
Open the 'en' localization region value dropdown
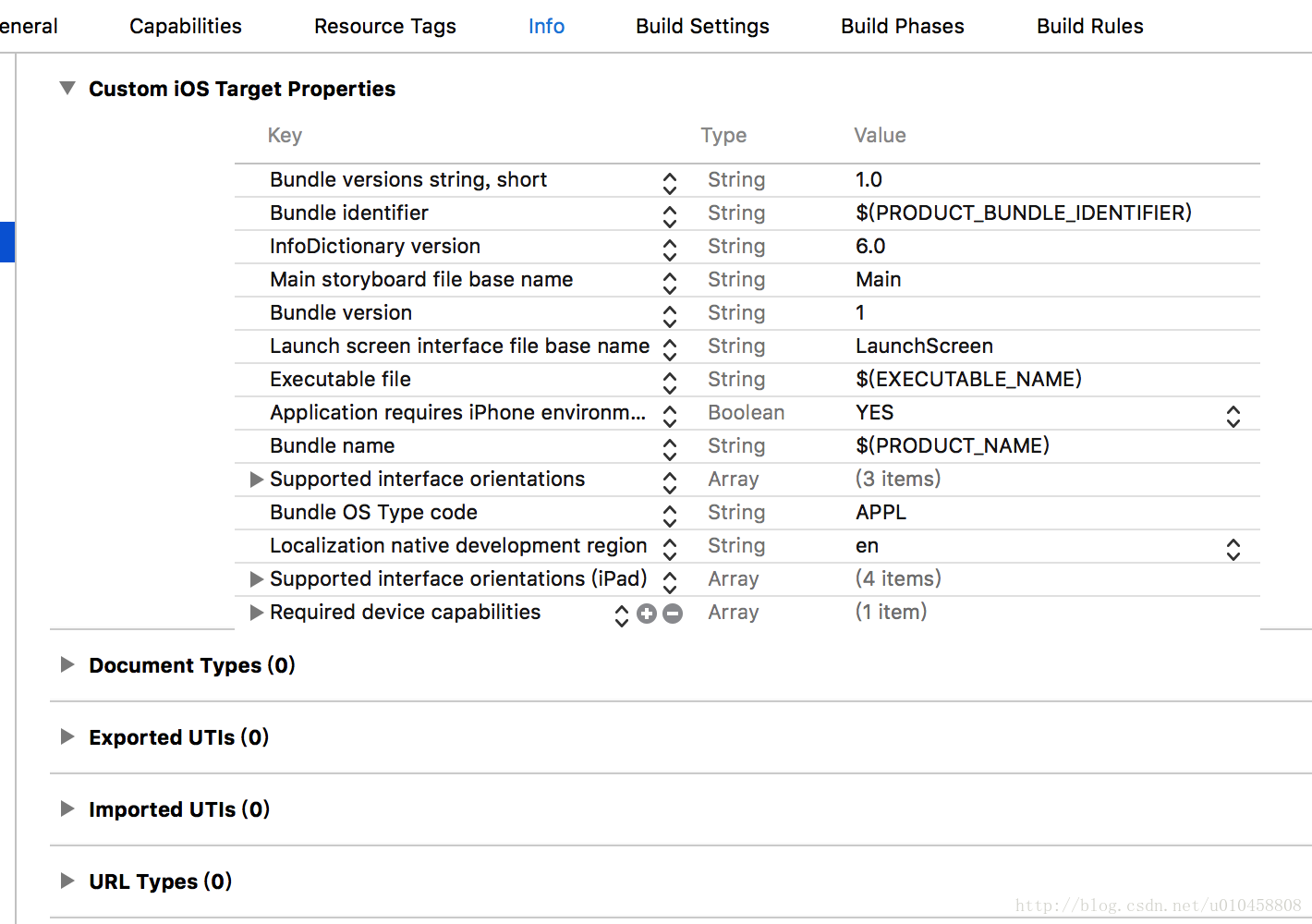pyautogui.click(x=1233, y=549)
